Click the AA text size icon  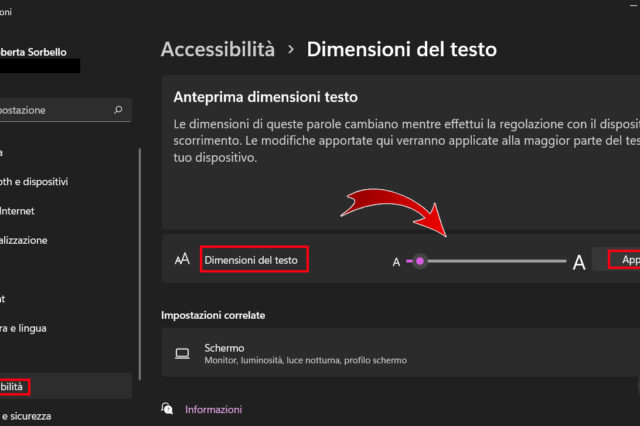click(182, 260)
